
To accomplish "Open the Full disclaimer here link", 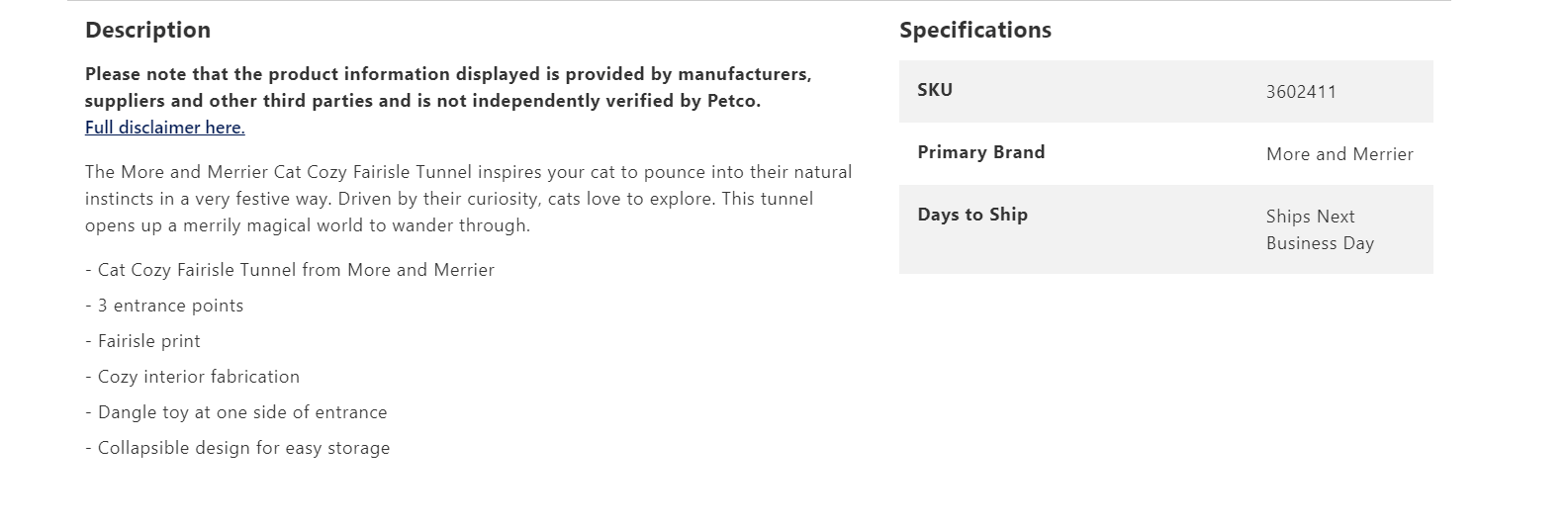I will (x=164, y=128).
